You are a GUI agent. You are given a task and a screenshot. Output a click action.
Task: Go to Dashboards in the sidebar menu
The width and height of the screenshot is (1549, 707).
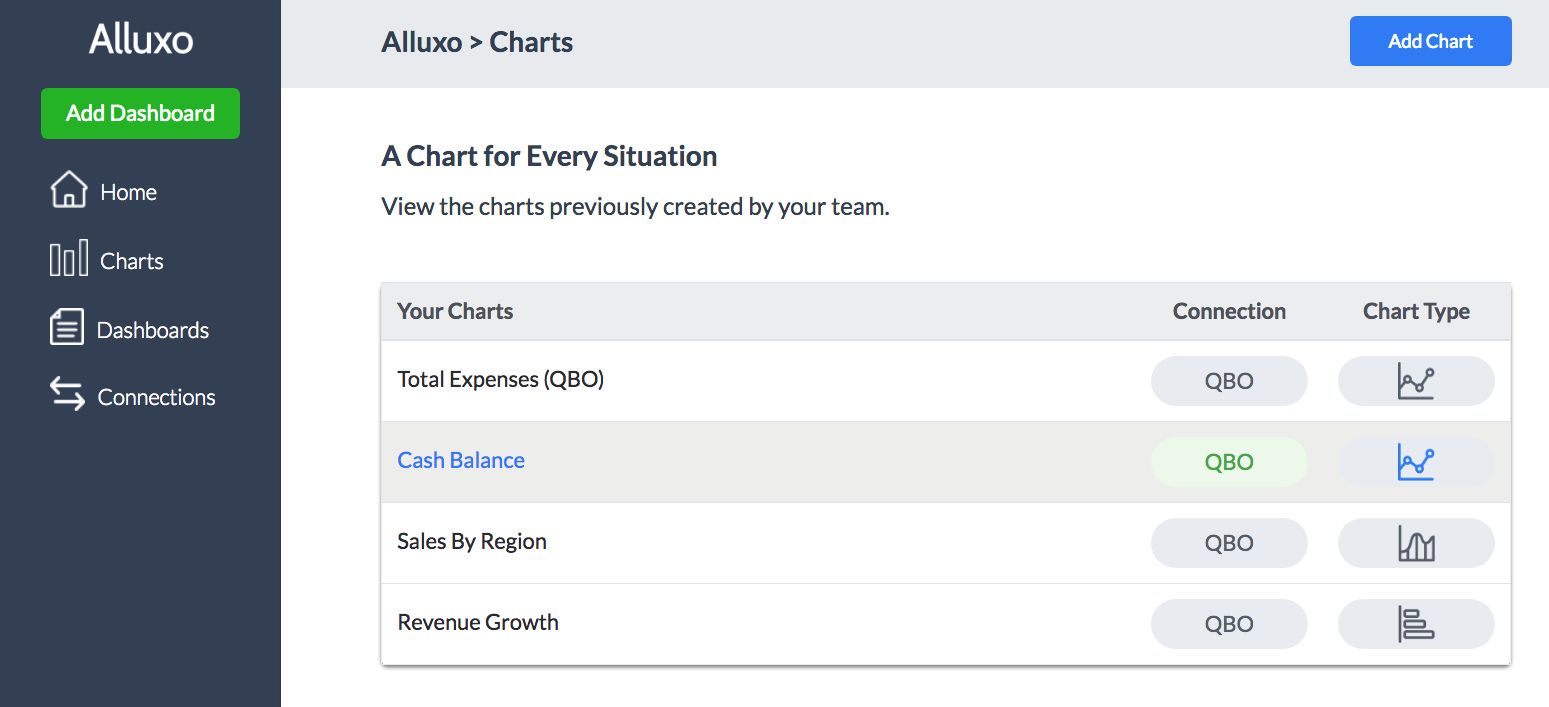coord(153,331)
